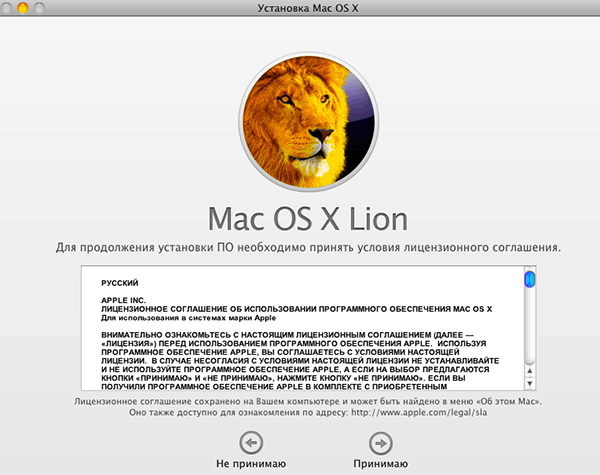Click the 'Установка Mac OS X' window title
Screen dimensions: 600x475
[x=308, y=8]
